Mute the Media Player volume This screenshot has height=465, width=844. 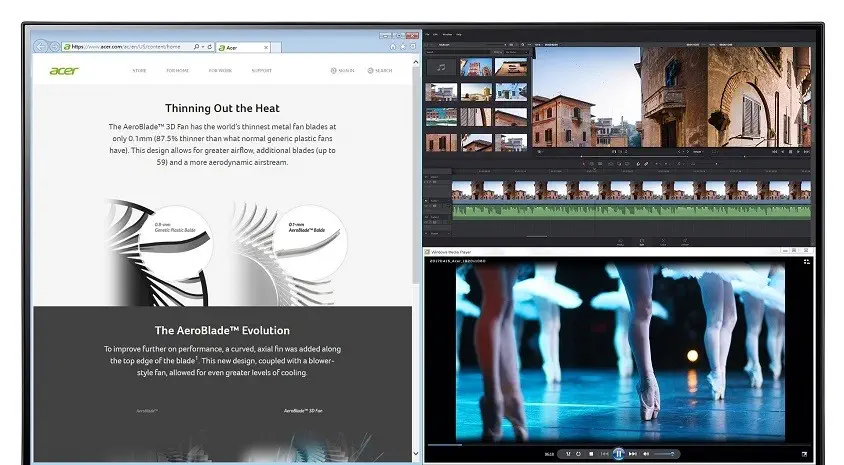tap(646, 454)
